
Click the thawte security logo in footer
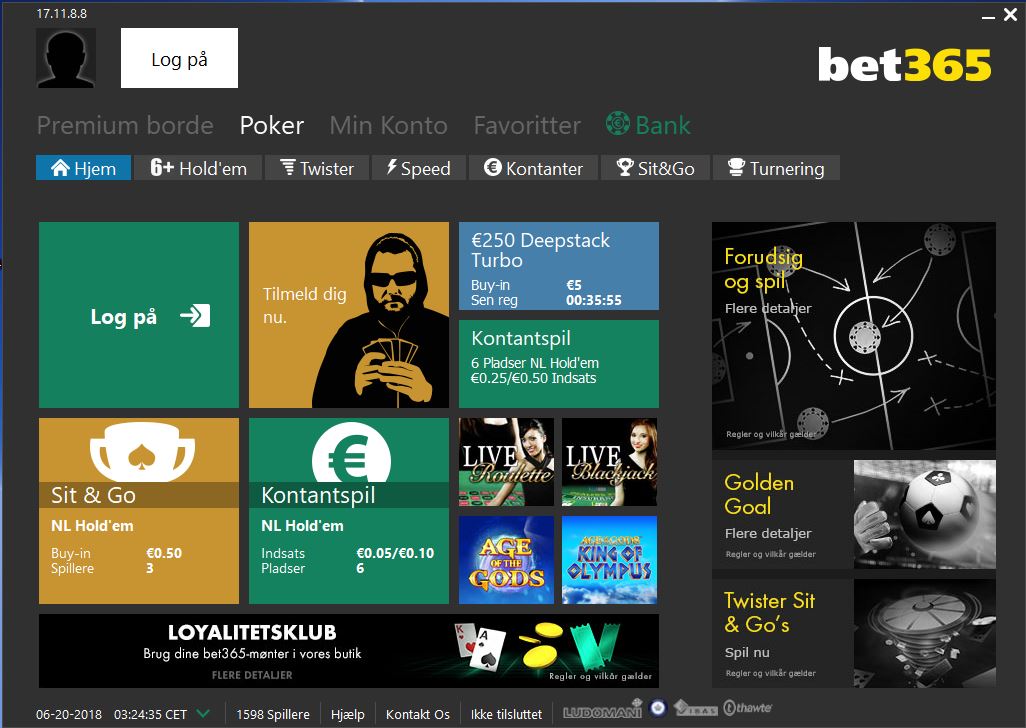tap(747, 708)
